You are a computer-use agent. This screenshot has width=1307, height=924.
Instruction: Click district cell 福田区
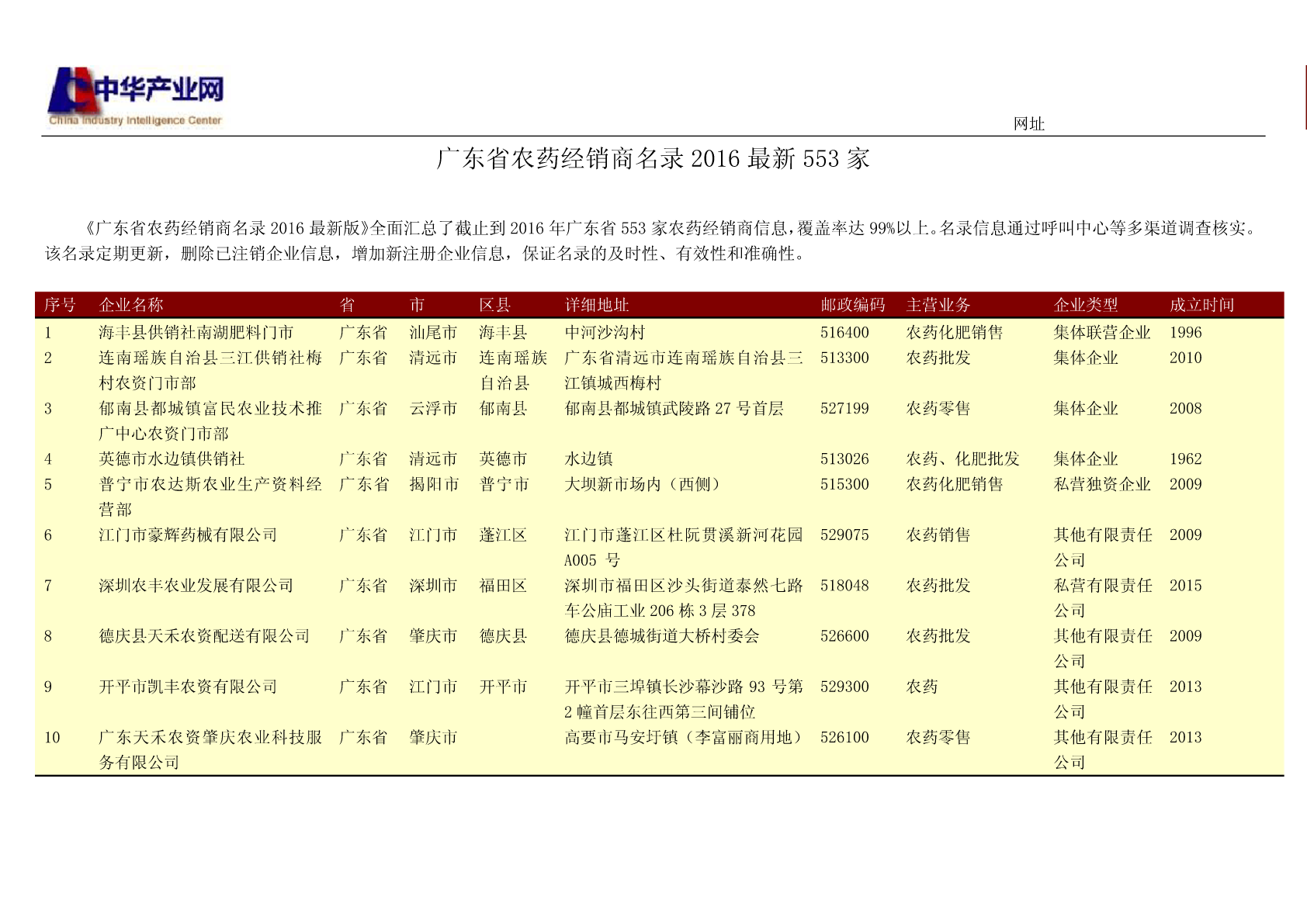click(x=503, y=586)
